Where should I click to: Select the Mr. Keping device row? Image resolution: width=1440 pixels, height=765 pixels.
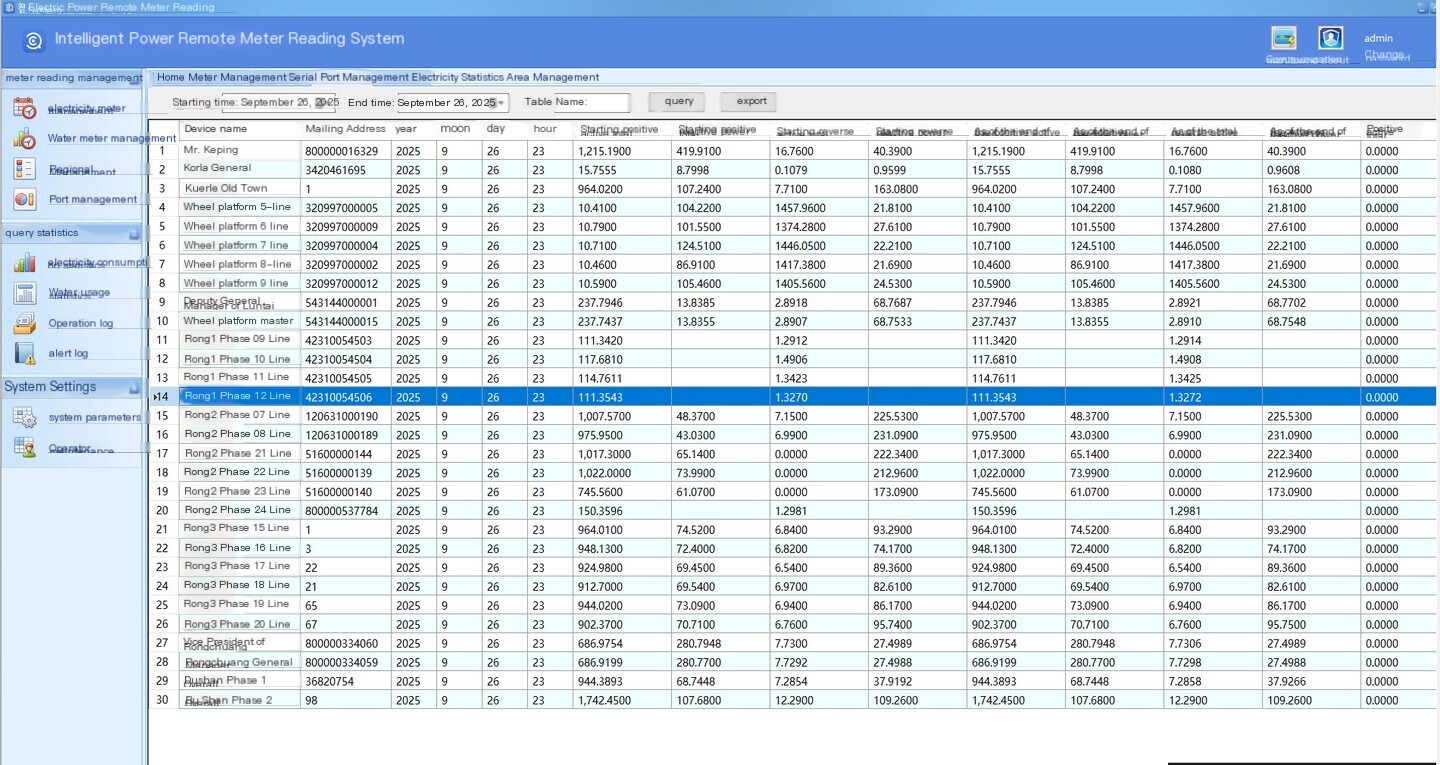click(x=792, y=150)
